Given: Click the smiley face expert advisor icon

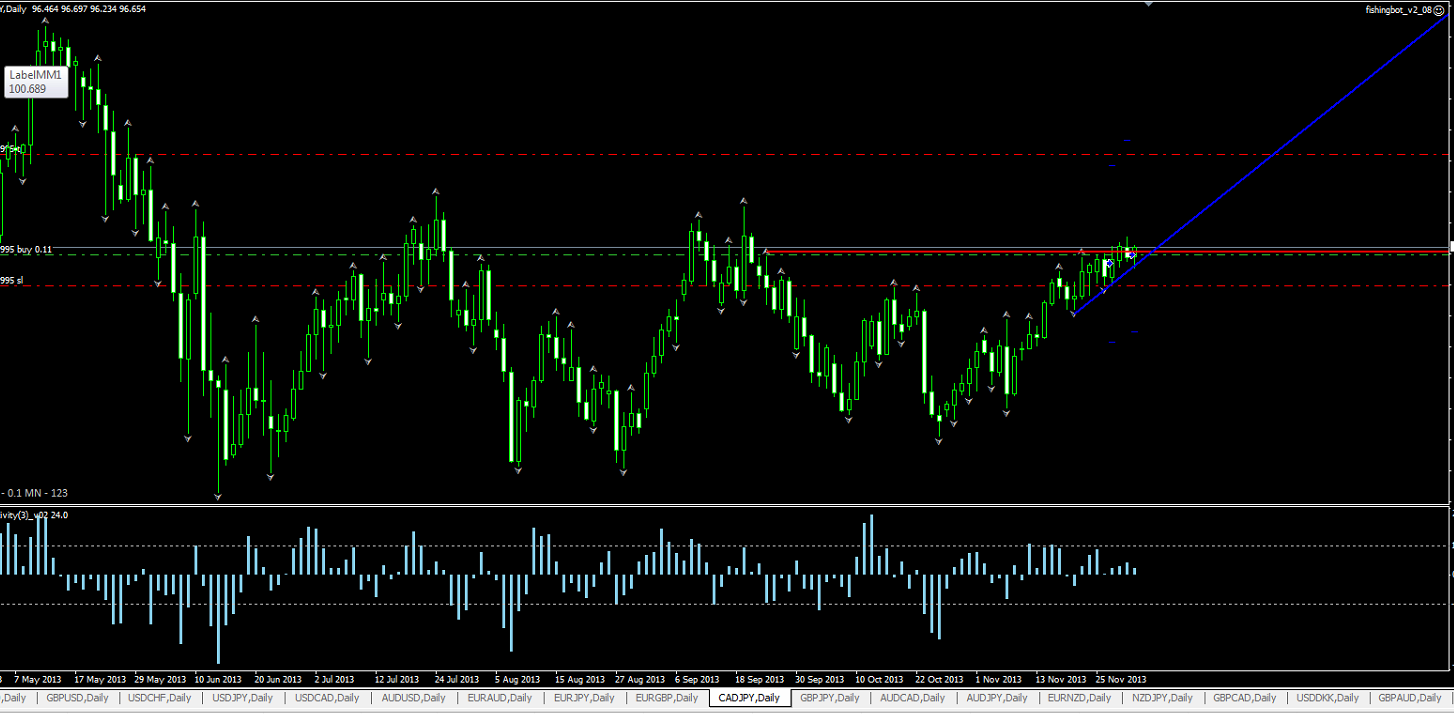Looking at the screenshot, I should (x=1439, y=9).
